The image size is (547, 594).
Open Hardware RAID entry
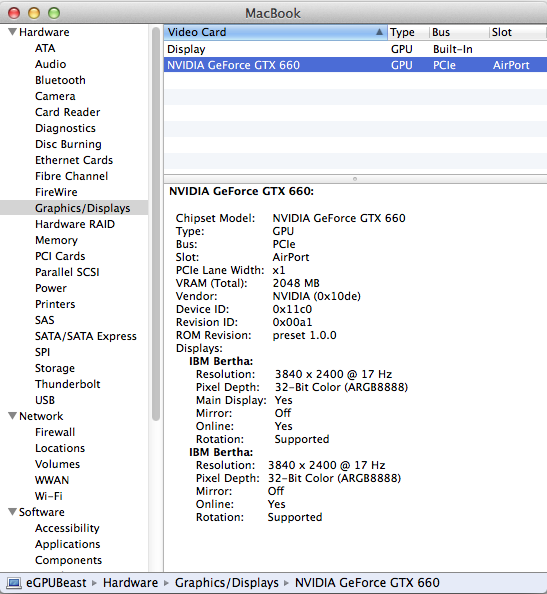[x=75, y=224]
